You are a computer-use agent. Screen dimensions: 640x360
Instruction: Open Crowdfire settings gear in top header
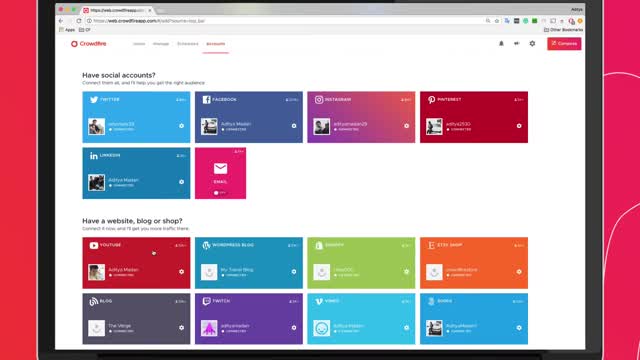pyautogui.click(x=532, y=44)
